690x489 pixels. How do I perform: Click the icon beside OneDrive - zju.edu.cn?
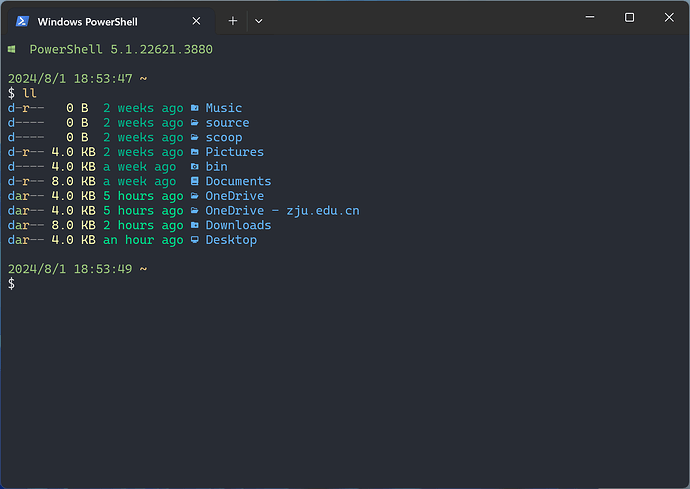(195, 210)
